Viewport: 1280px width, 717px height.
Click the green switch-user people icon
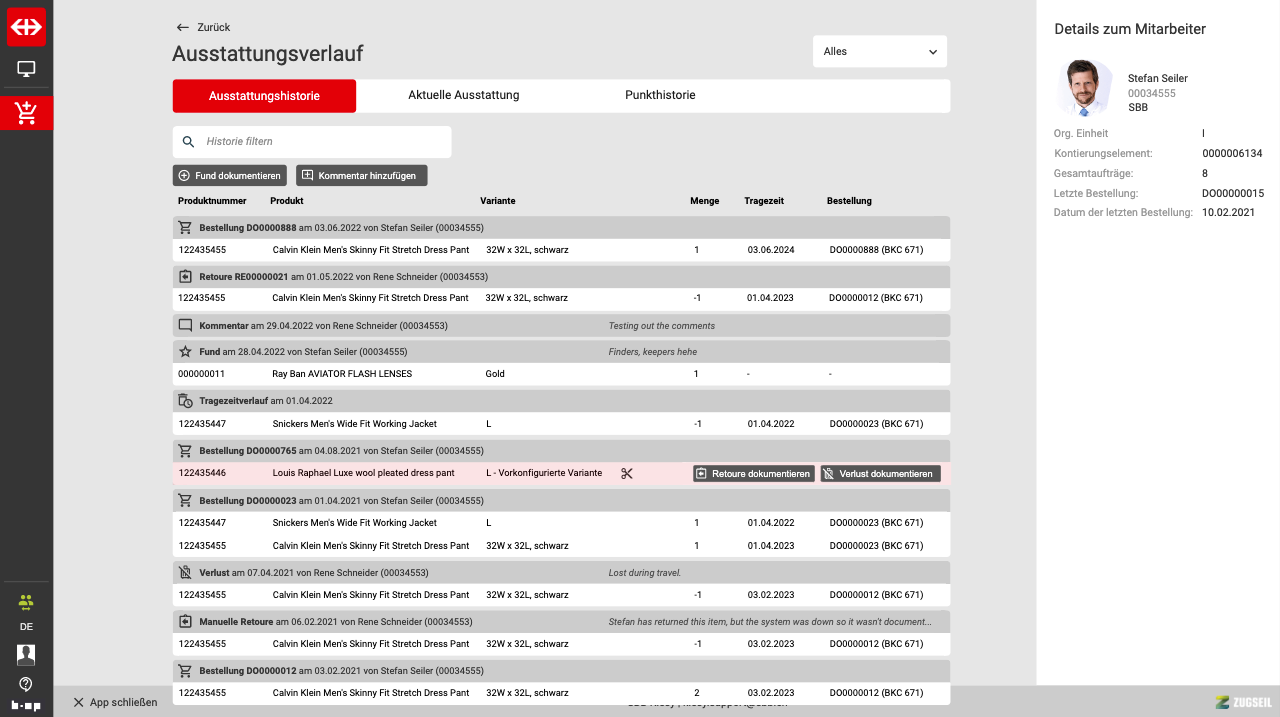pyautogui.click(x=26, y=602)
